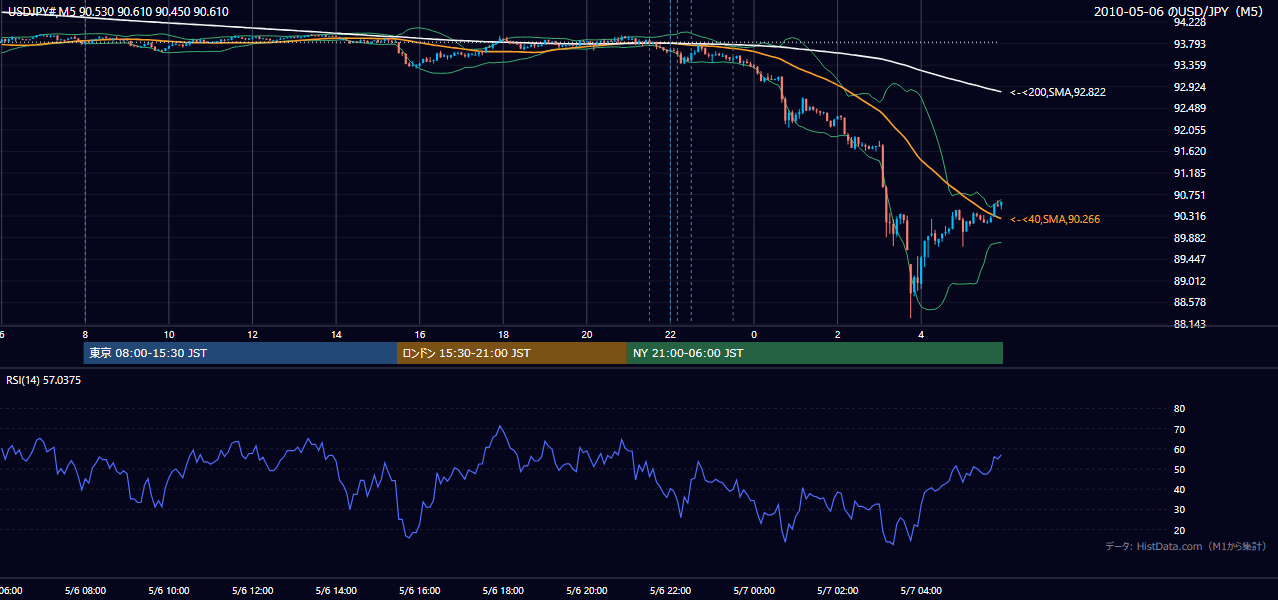The height and width of the screenshot is (600, 1278).
Task: Click price level 89.447 on price axis
Action: [x=1189, y=260]
